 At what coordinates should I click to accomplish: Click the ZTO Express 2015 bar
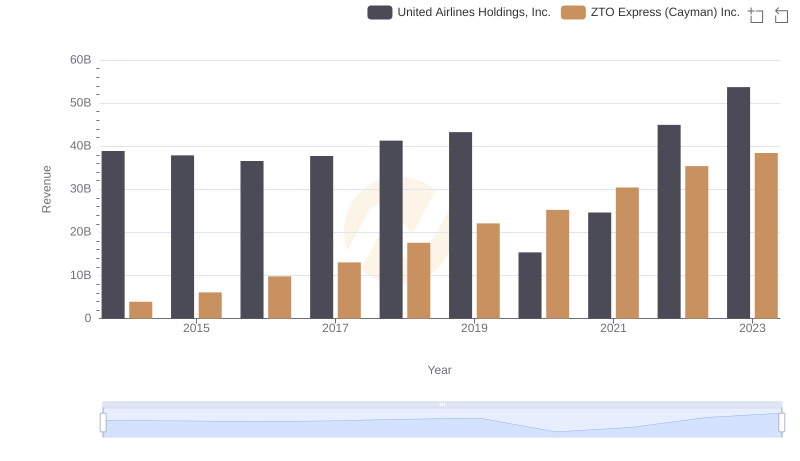click(210, 305)
